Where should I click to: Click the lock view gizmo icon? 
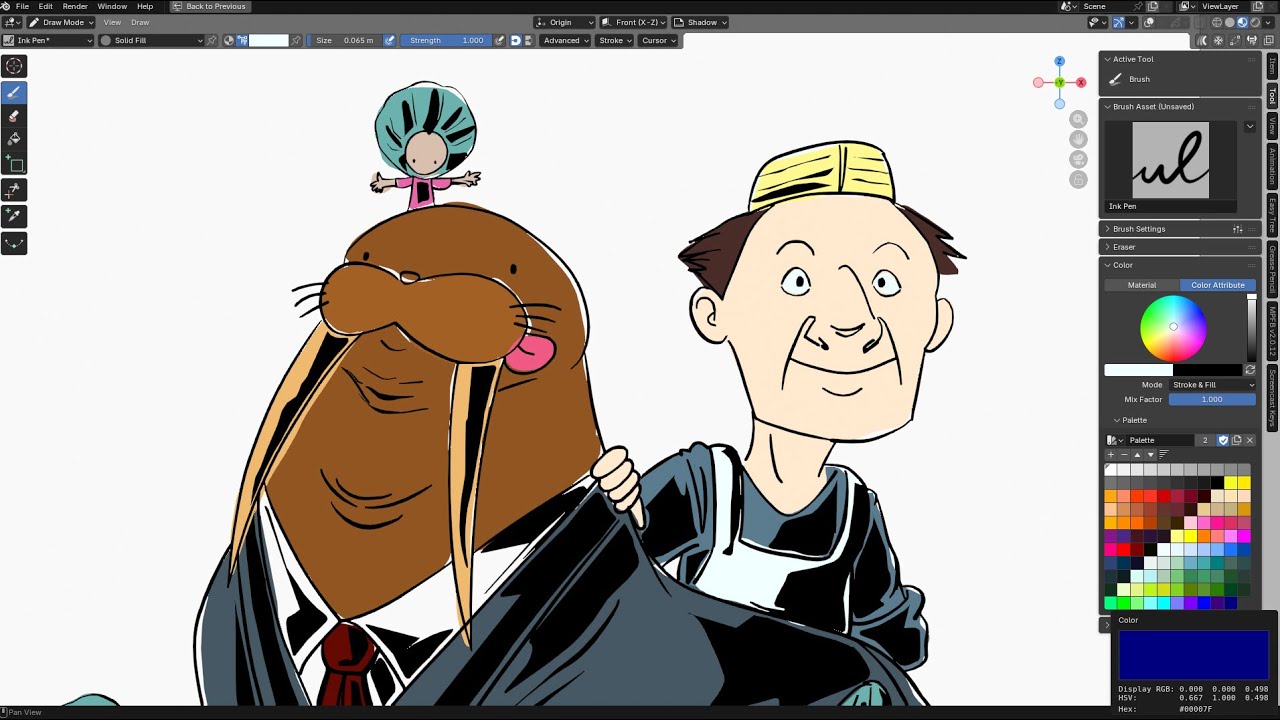click(x=1078, y=179)
